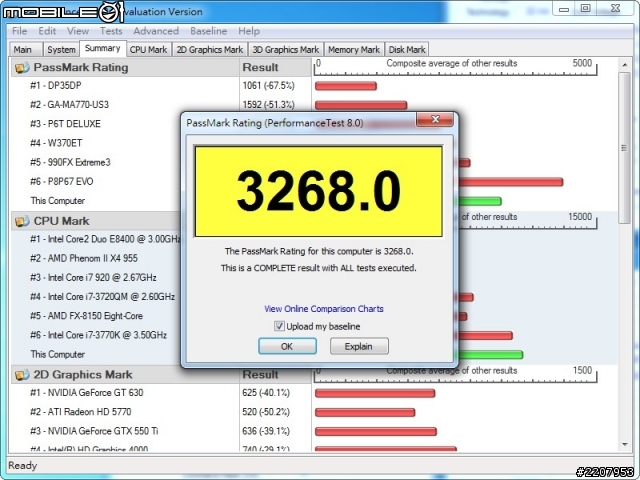Click the 2D Graphics Mark Result header

(x=275, y=374)
